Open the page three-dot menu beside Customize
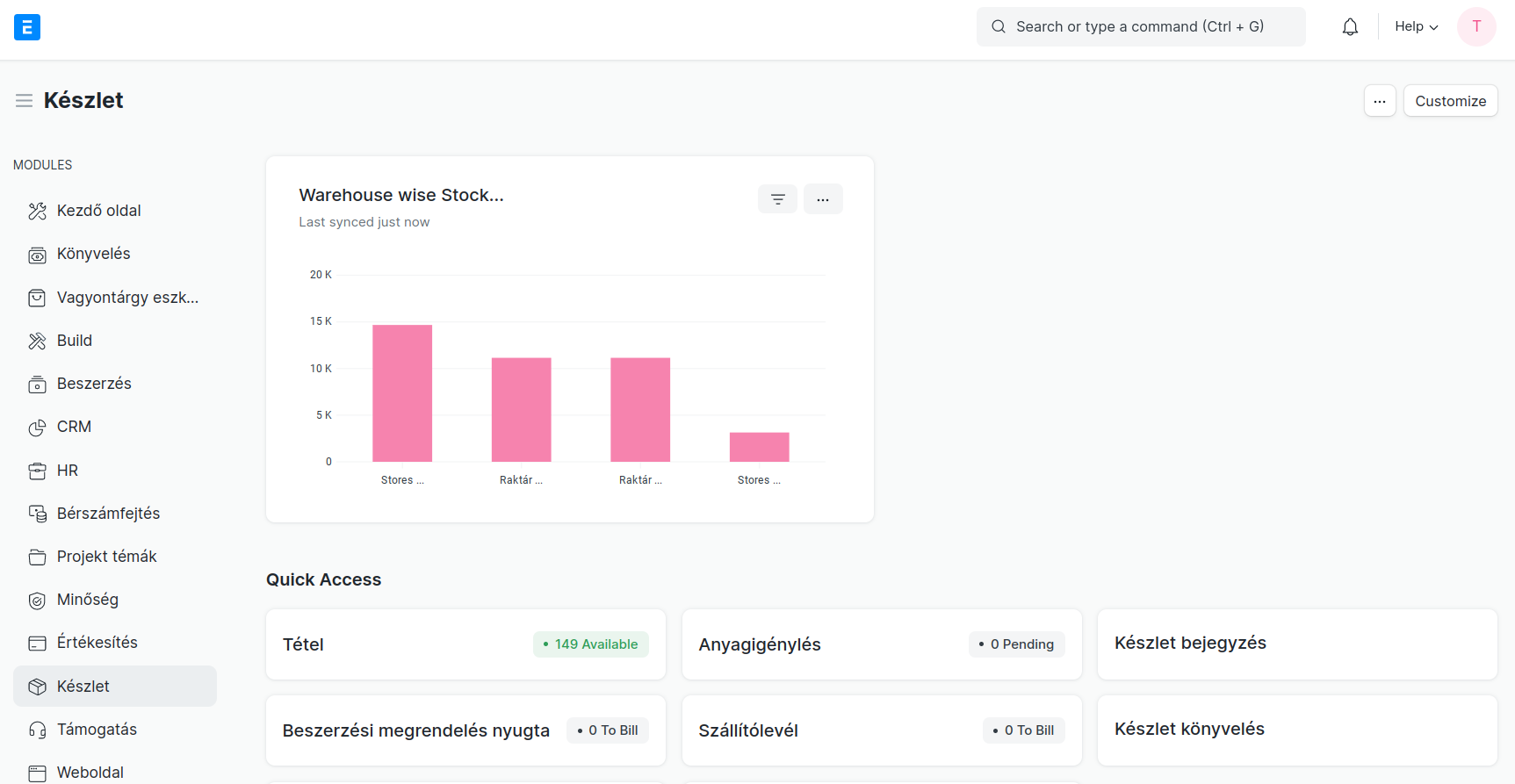 tap(1380, 101)
